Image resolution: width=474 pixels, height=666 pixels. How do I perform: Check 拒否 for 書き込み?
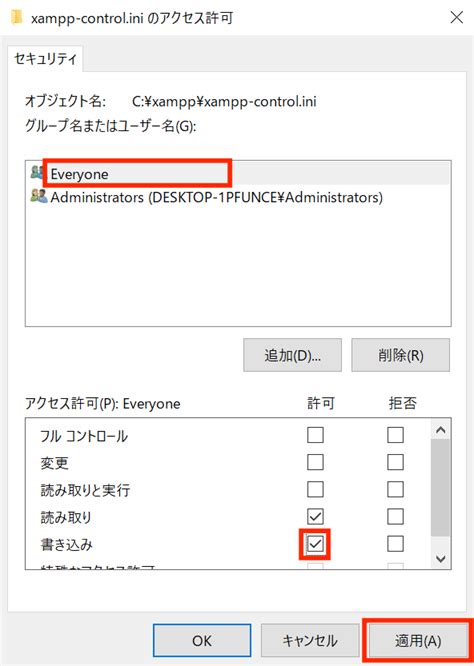click(x=395, y=544)
